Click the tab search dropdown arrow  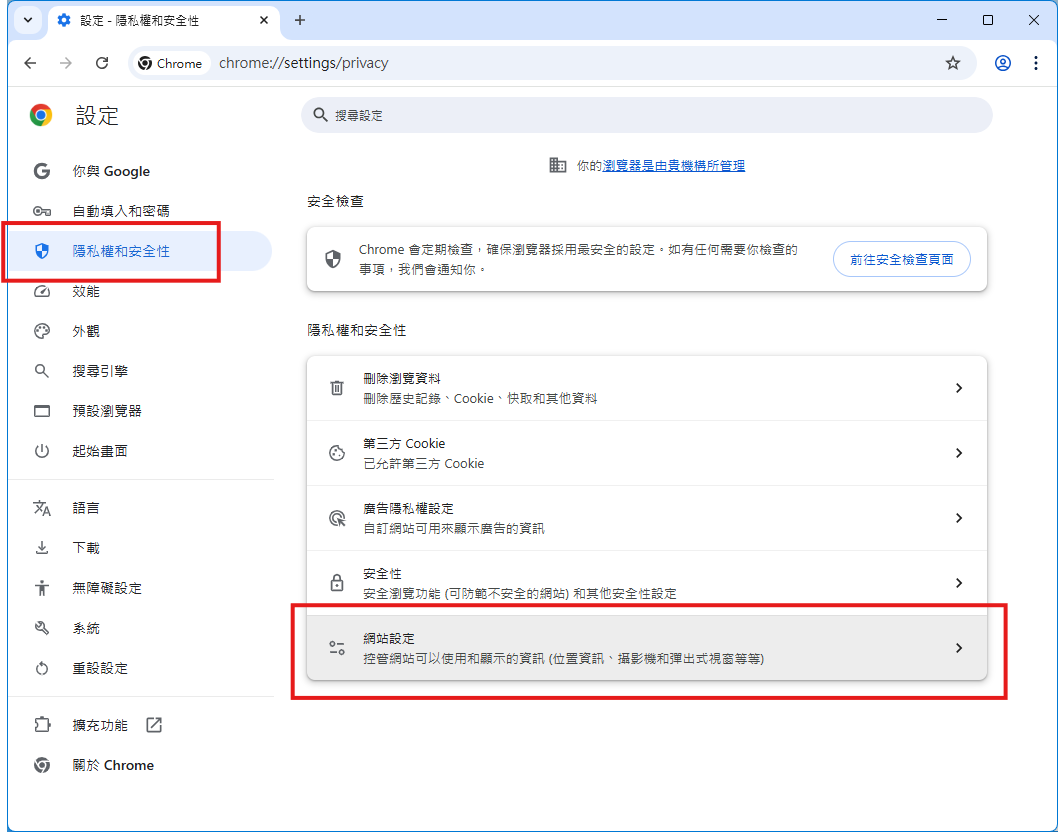28,20
